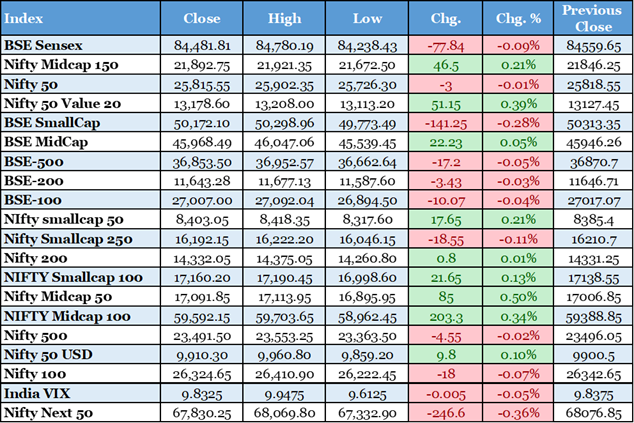
Task: Select the Nifty Next 50 row label
Action: pyautogui.click(x=52, y=410)
